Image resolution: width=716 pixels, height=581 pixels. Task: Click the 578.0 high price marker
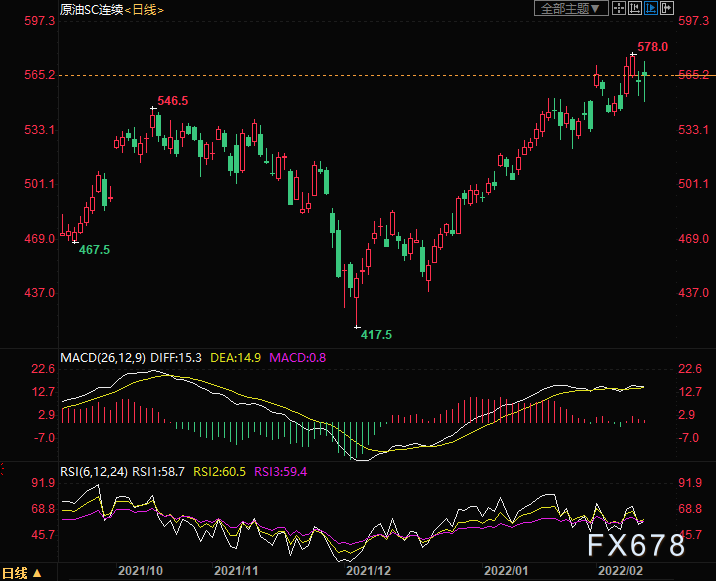coord(653,47)
